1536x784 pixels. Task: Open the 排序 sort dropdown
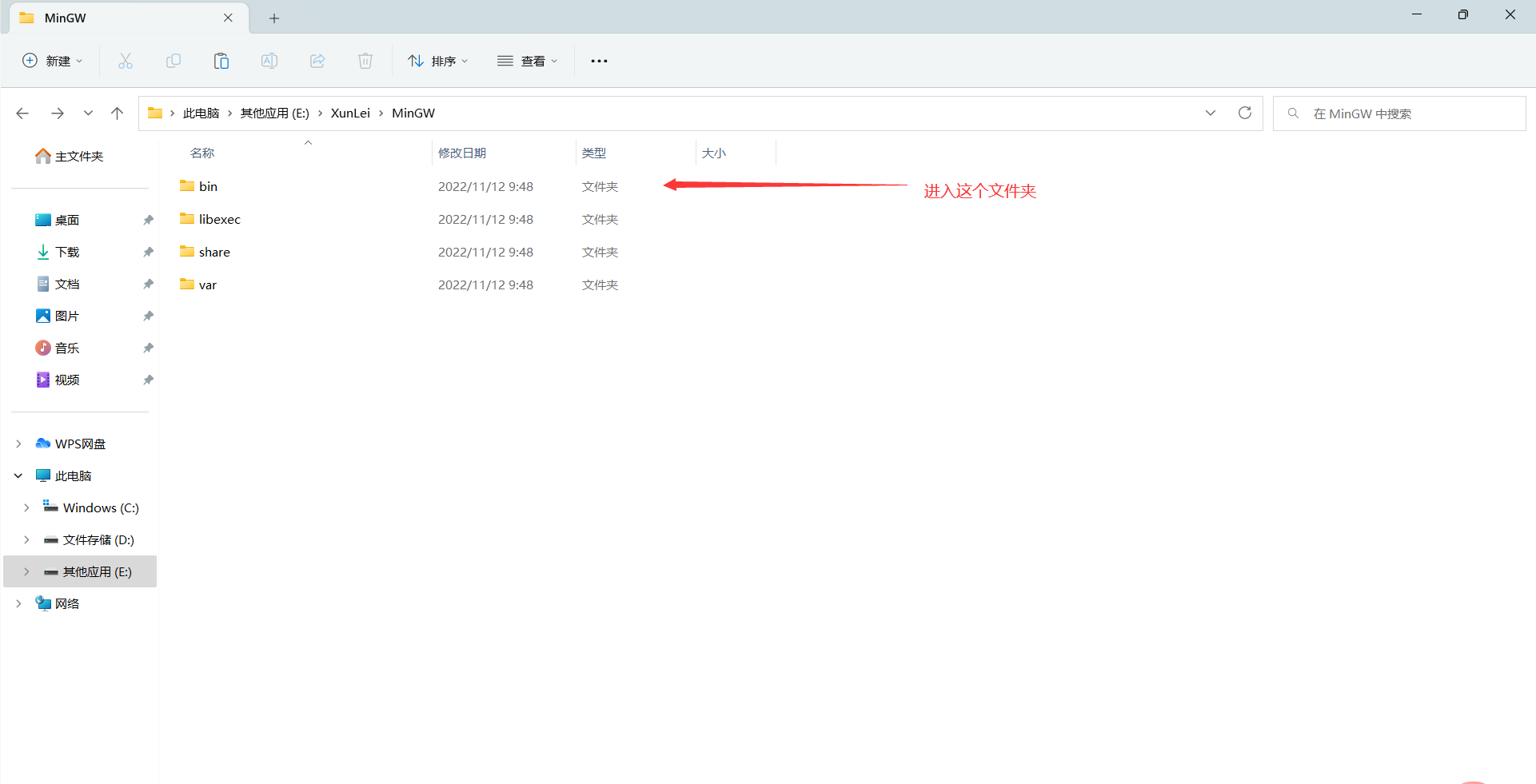coord(437,61)
